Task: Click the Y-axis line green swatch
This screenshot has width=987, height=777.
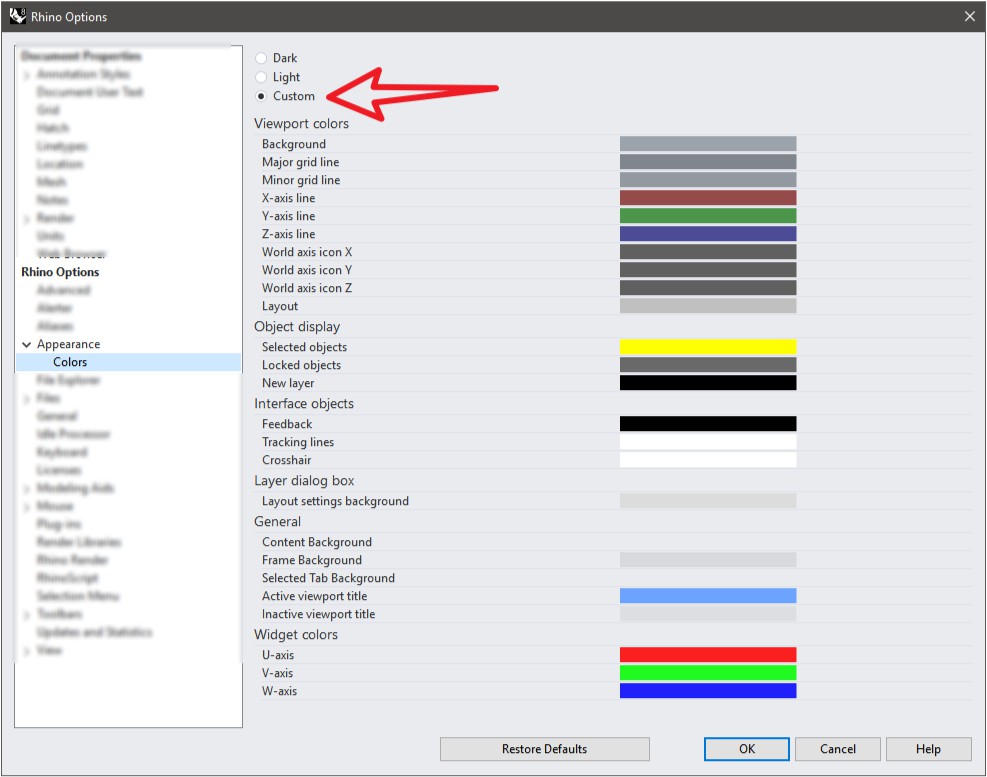Action: (x=708, y=215)
